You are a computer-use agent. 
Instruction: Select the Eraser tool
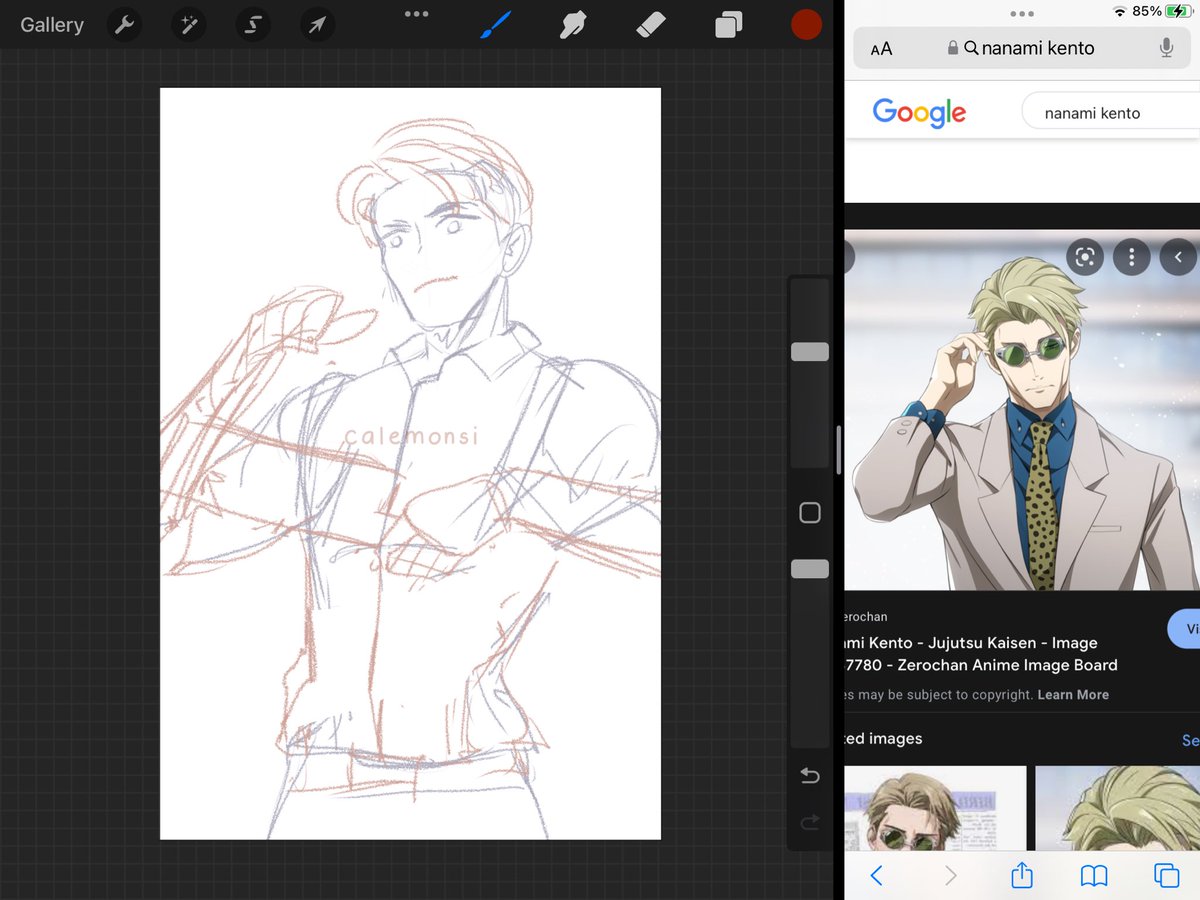[651, 25]
